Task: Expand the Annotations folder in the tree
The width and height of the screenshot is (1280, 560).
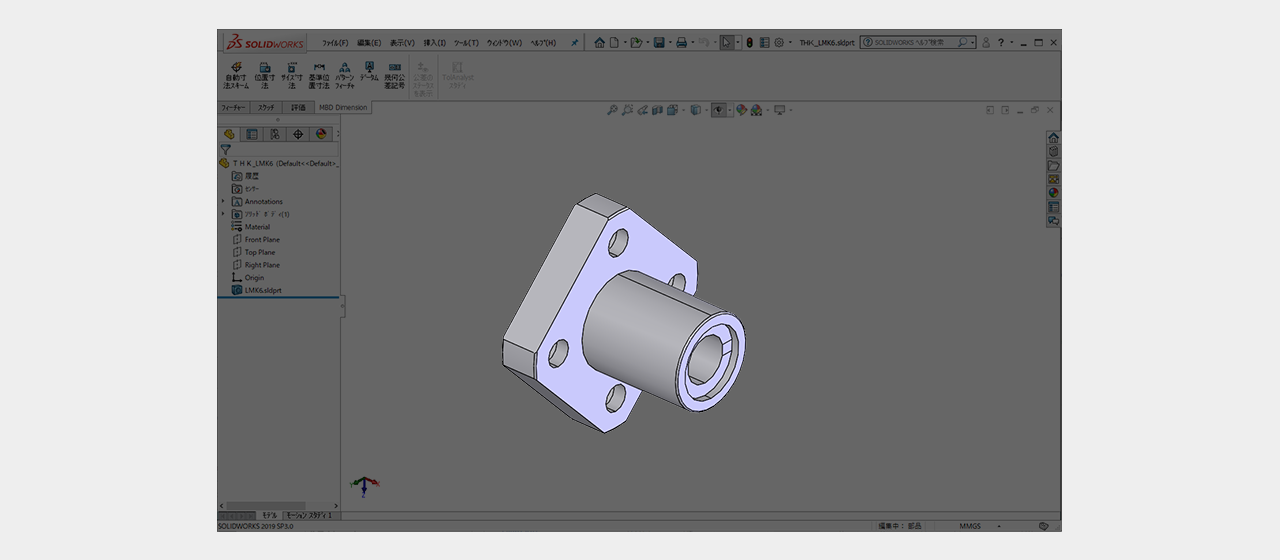Action: click(223, 201)
